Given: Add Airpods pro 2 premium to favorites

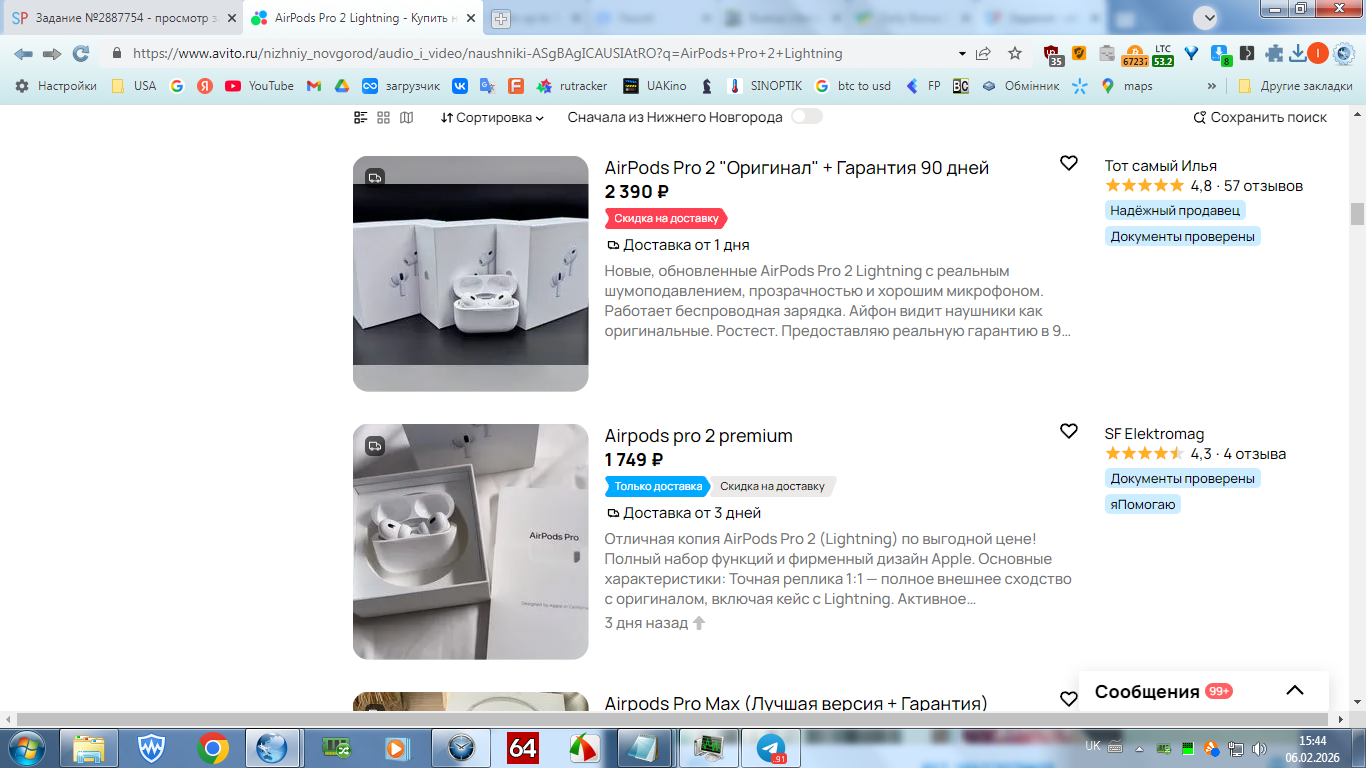Looking at the screenshot, I should pos(1068,431).
